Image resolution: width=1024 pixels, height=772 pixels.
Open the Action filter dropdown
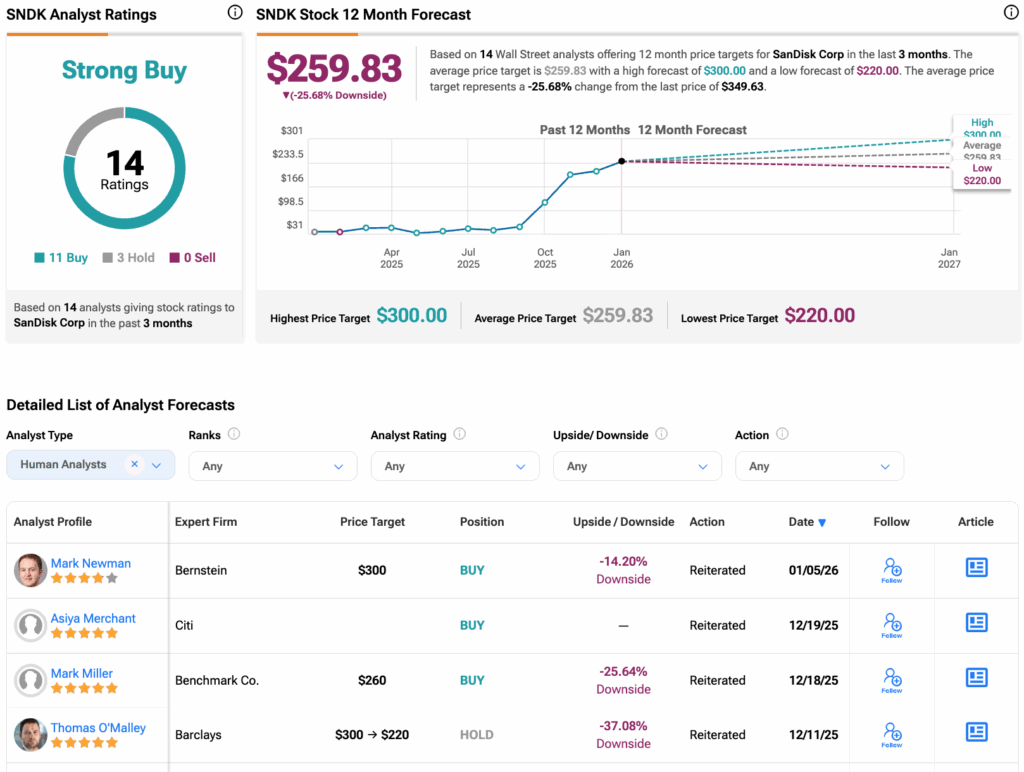pos(818,466)
